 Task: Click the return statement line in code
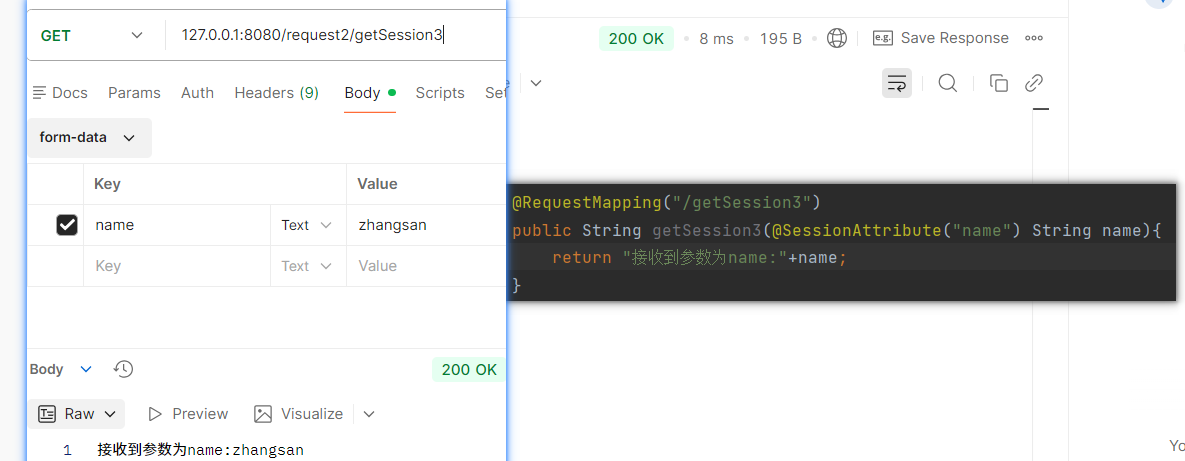coord(700,258)
